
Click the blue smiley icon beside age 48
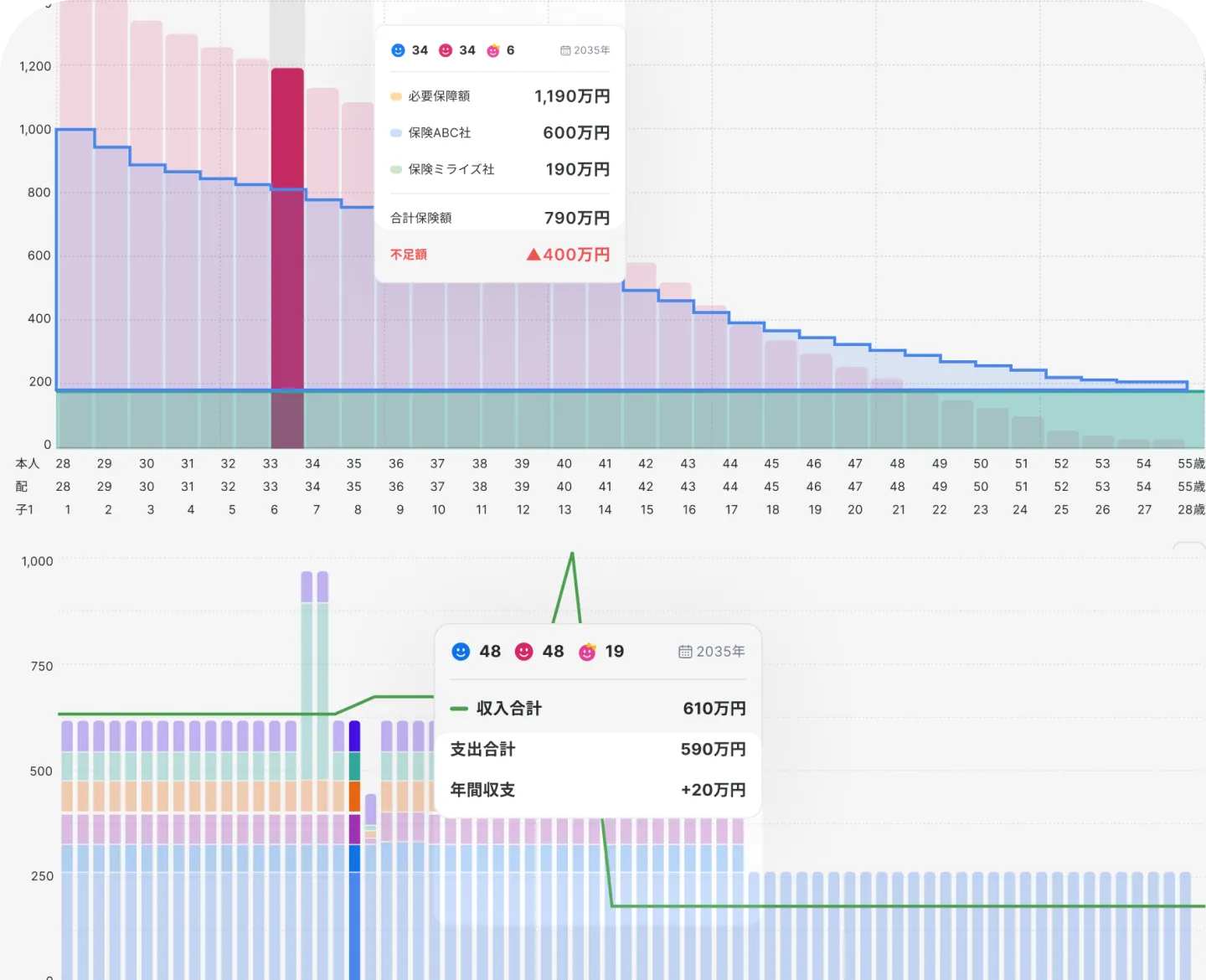(x=461, y=652)
